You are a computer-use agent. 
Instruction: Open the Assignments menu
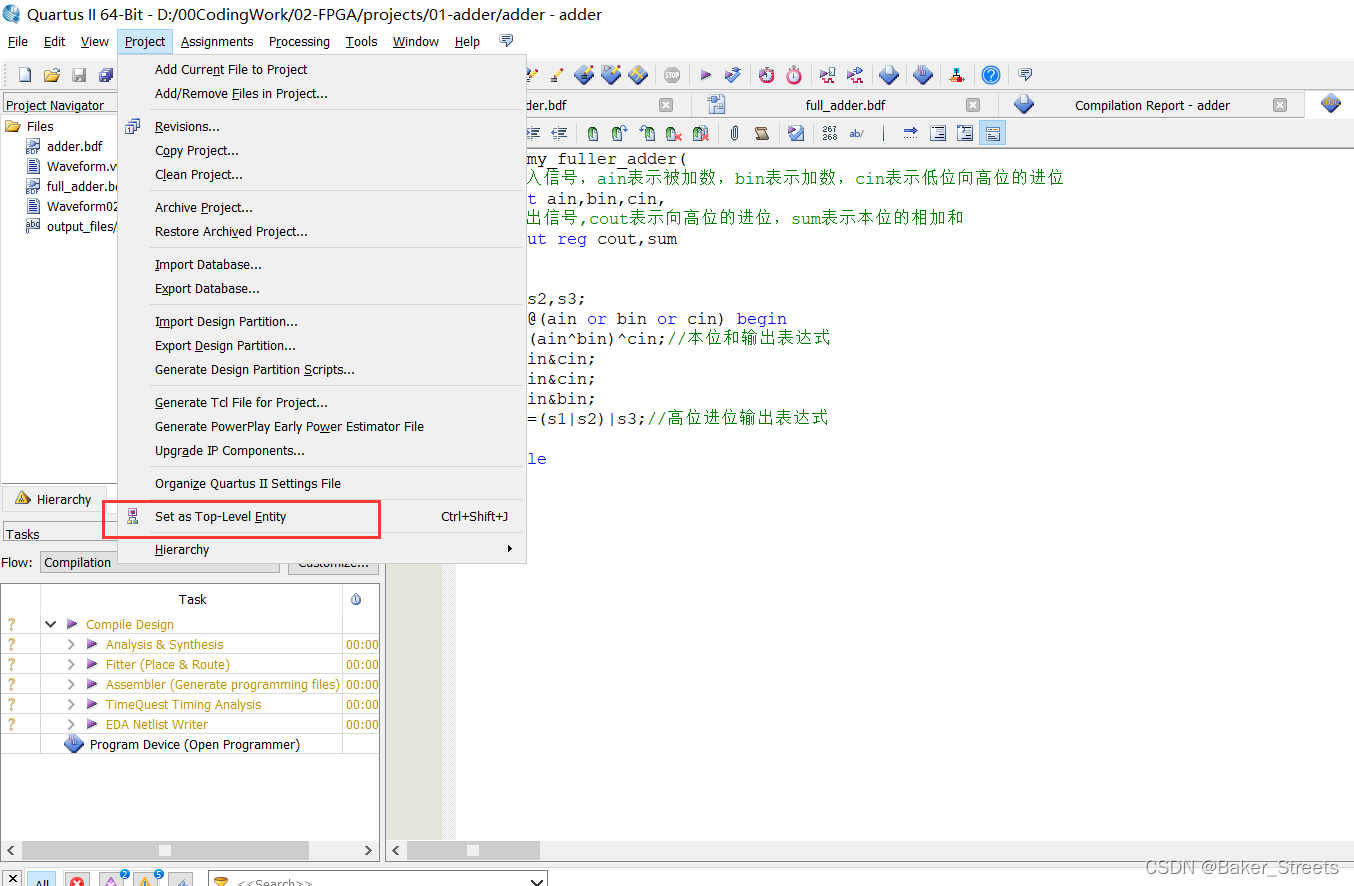(x=217, y=41)
